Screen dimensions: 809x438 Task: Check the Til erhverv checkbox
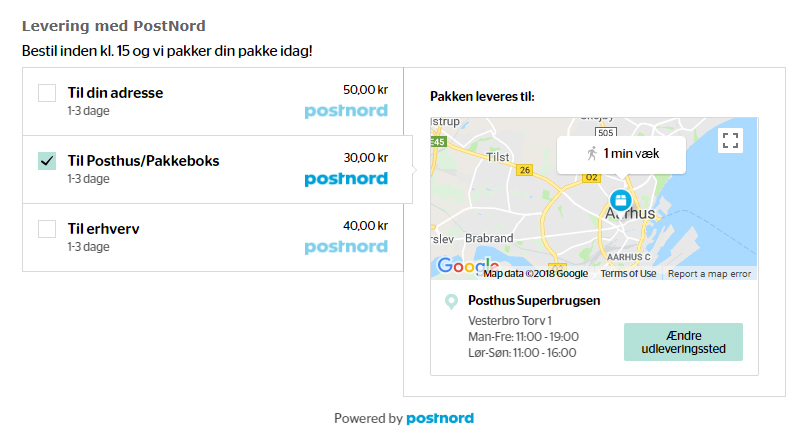(x=47, y=229)
